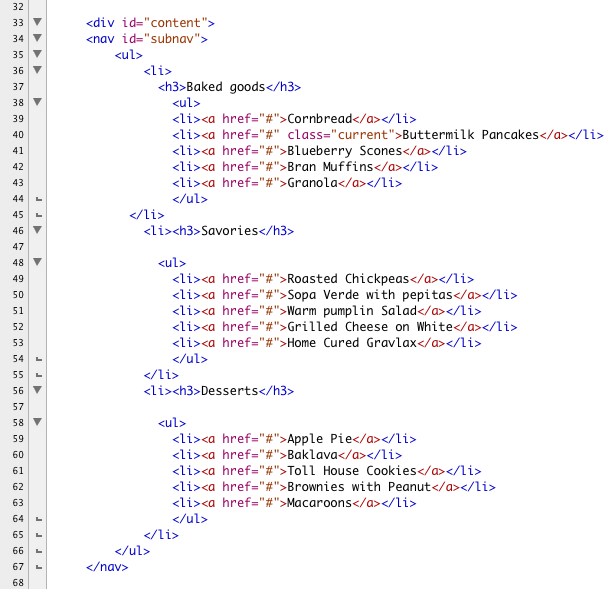Click the fold end marker on line 67
This screenshot has width=606, height=589.
[37, 567]
